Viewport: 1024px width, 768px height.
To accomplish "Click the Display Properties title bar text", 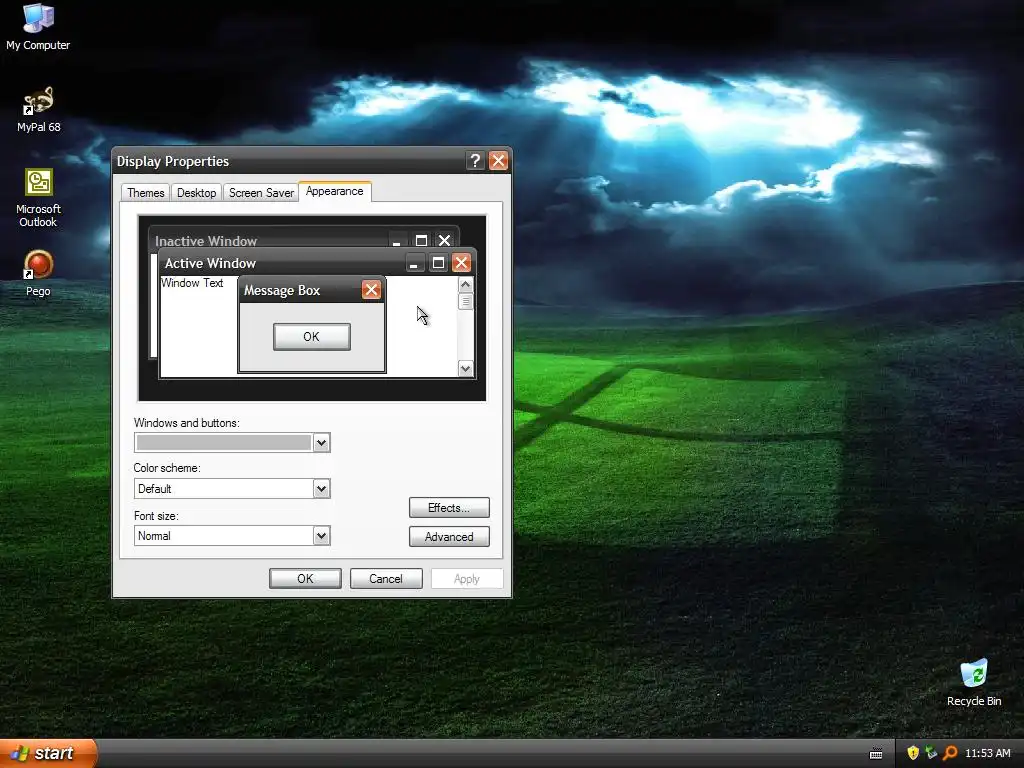I will [172, 161].
